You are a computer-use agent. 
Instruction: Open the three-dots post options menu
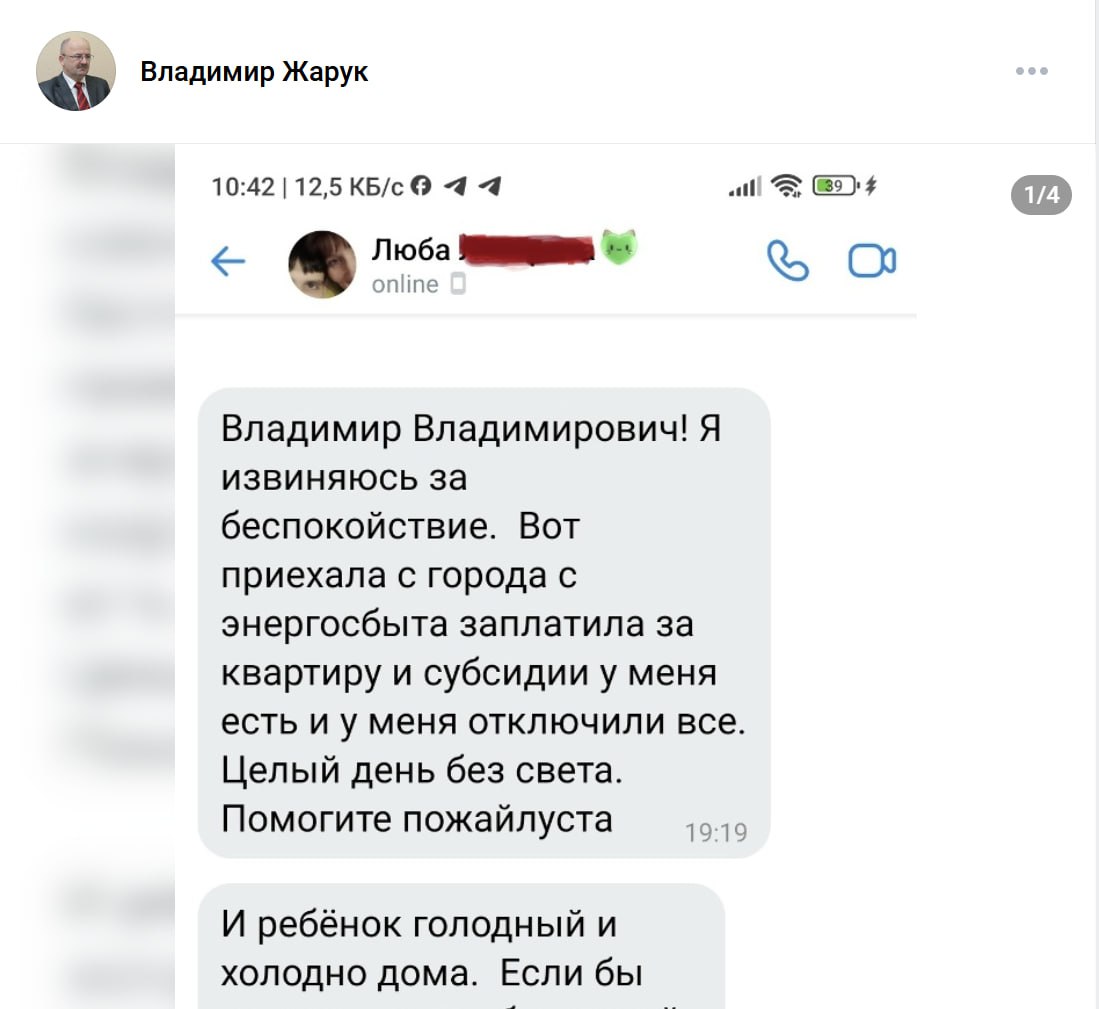point(1032,71)
